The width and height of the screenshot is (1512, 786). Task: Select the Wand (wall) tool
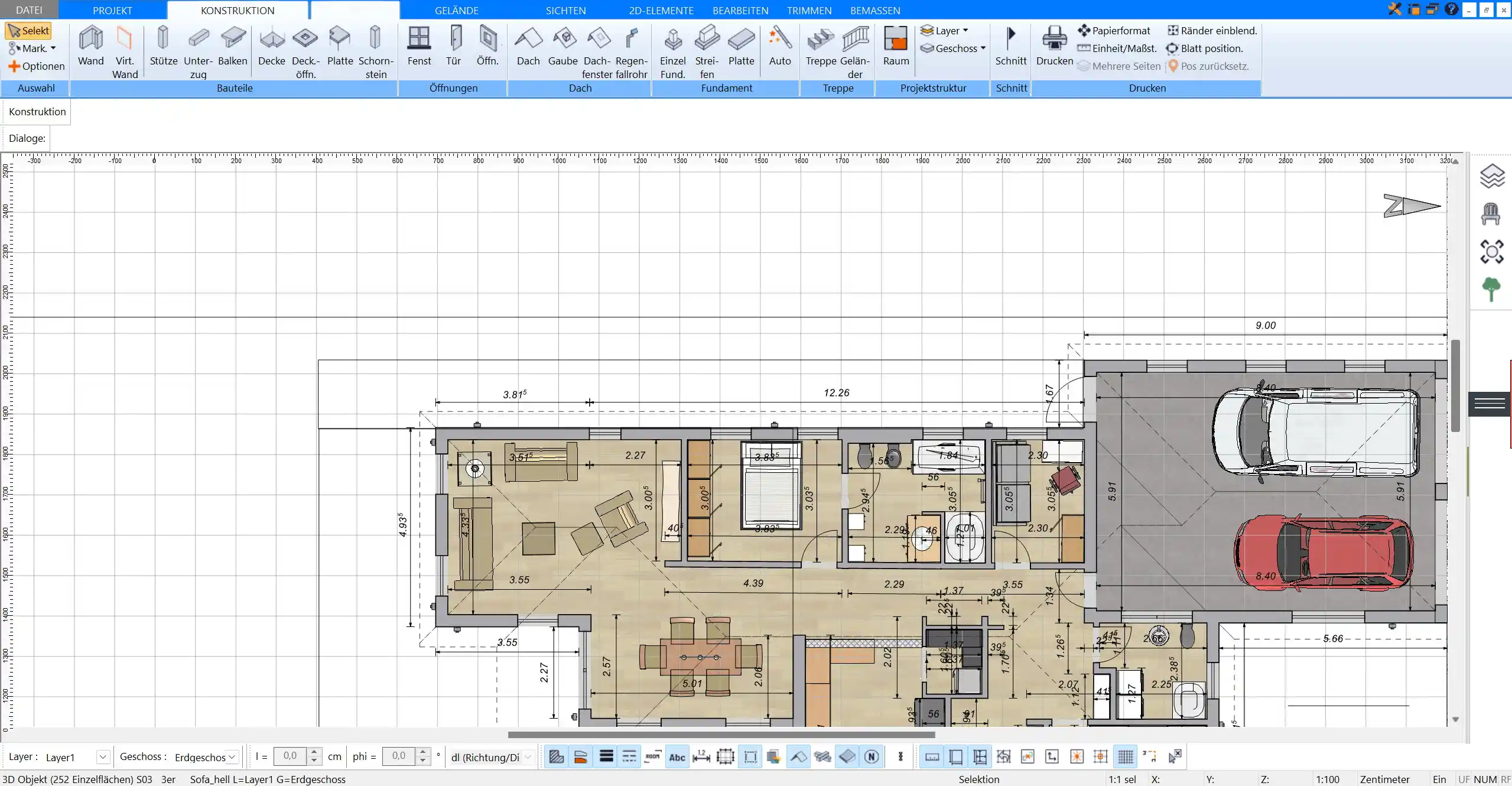pos(90,46)
